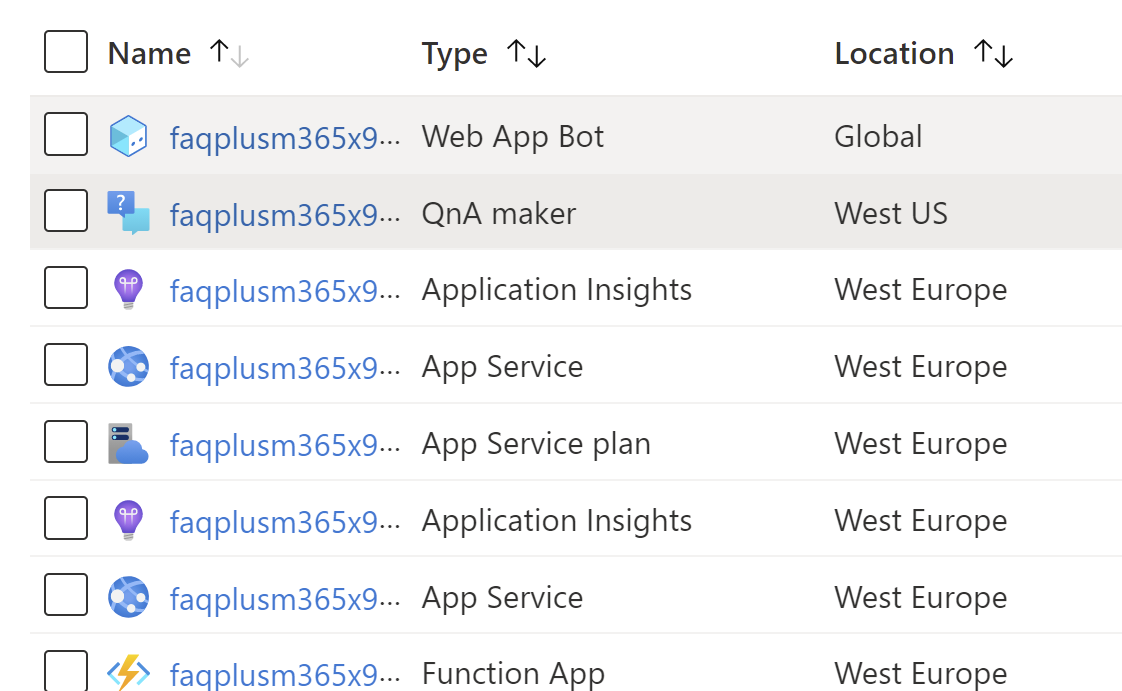The image size is (1122, 691).
Task: Sort resources by Location column
Action: pos(995,53)
